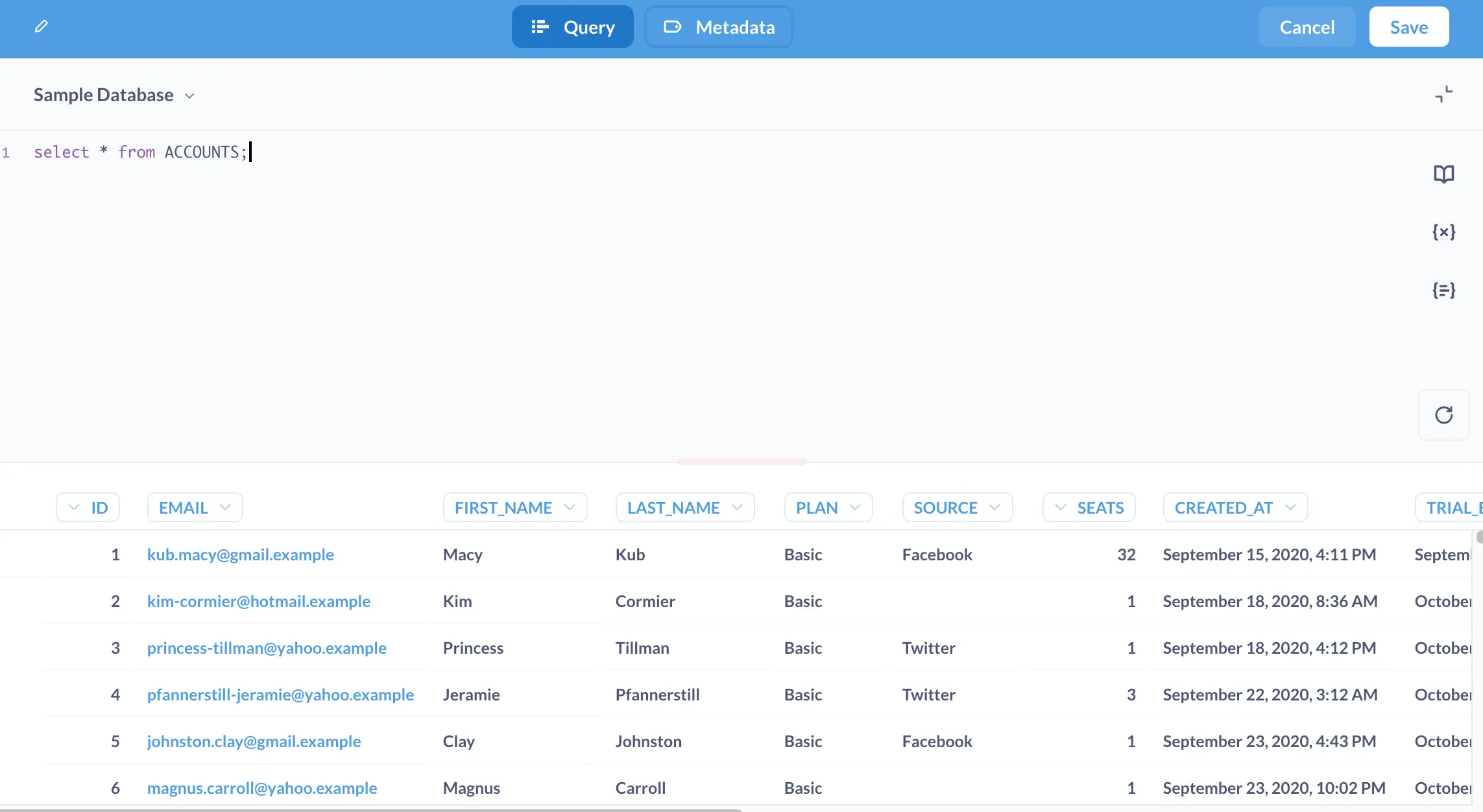Click the horizontal scrollbar below the results
The image size is (1483, 812).
[370, 809]
